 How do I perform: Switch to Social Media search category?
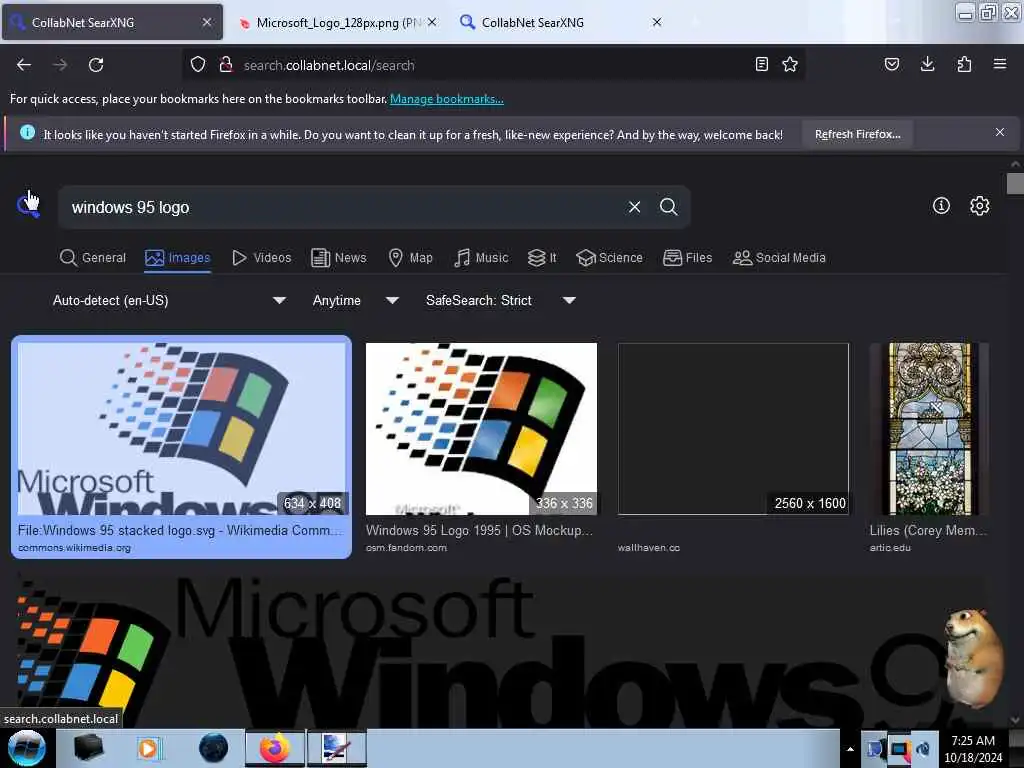click(x=779, y=258)
